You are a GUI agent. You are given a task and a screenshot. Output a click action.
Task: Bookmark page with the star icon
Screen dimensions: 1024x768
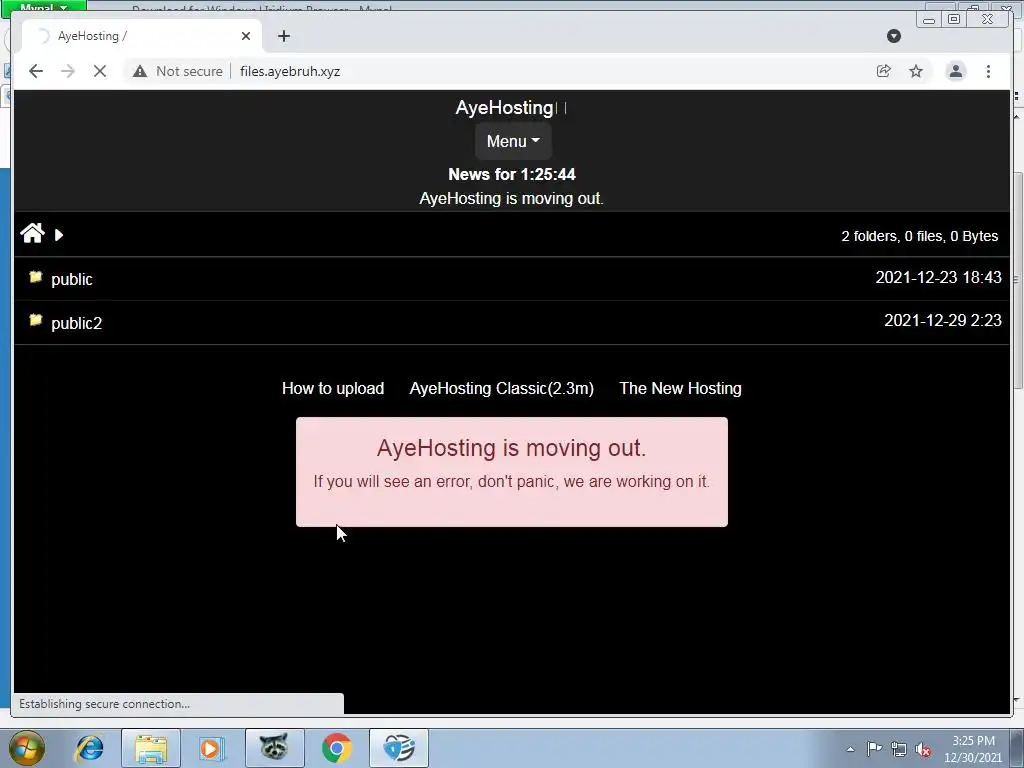916,71
